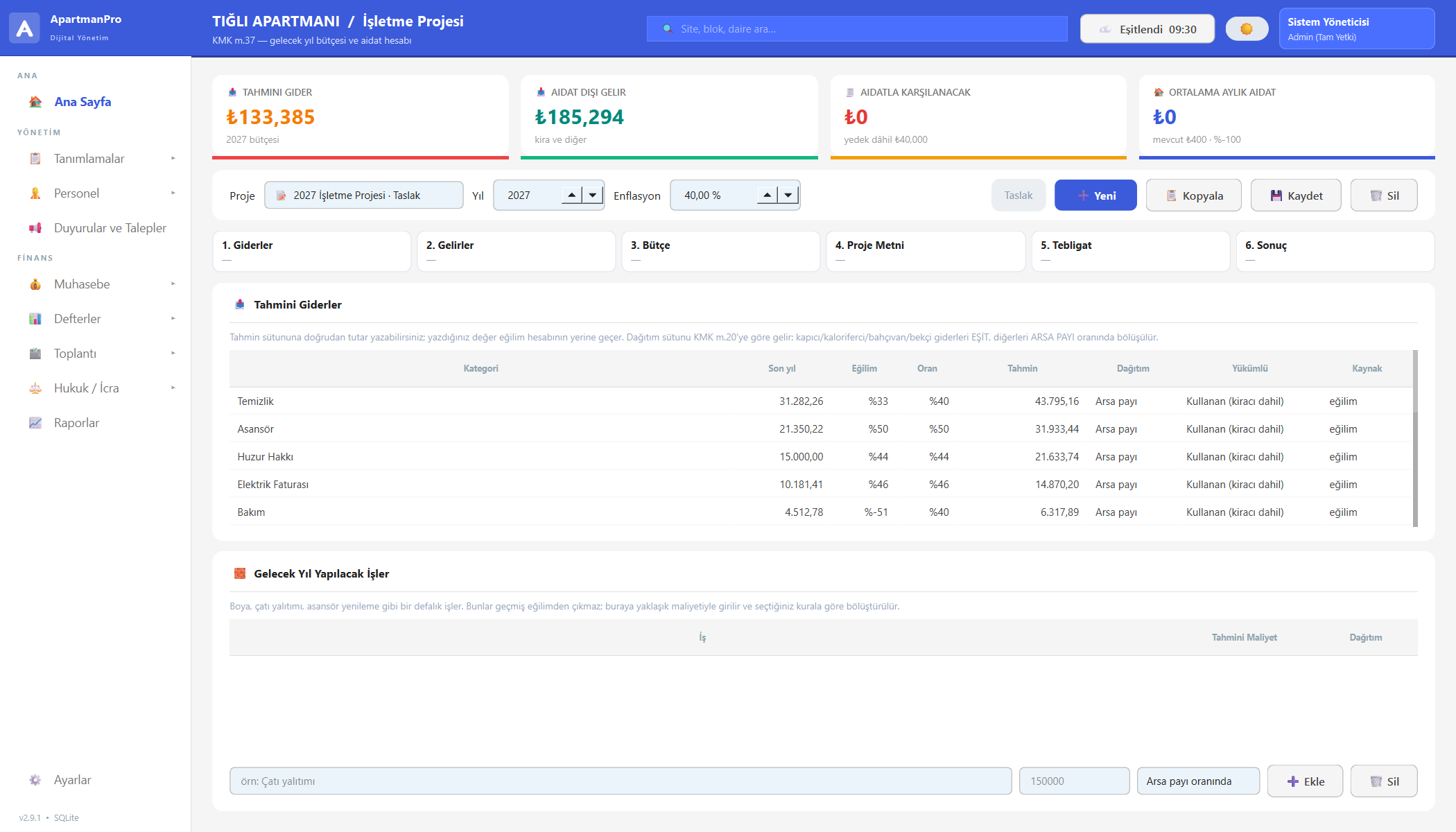Click the Asansör row category cell
The image size is (1456, 832).
coord(480,429)
